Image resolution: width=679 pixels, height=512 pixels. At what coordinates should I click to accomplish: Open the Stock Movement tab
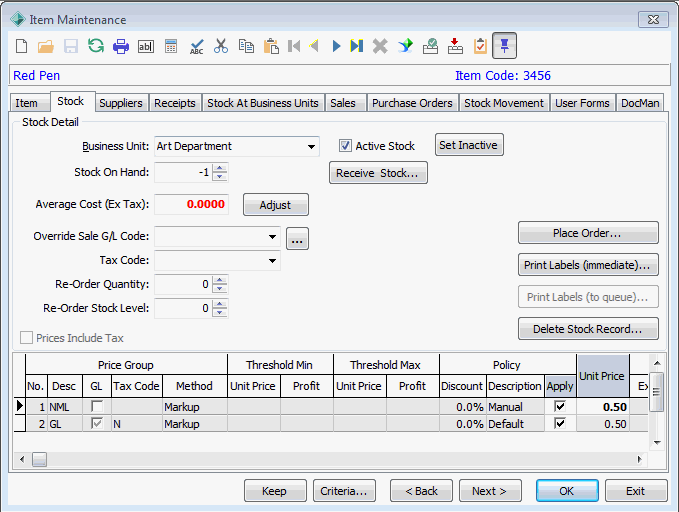tap(504, 103)
